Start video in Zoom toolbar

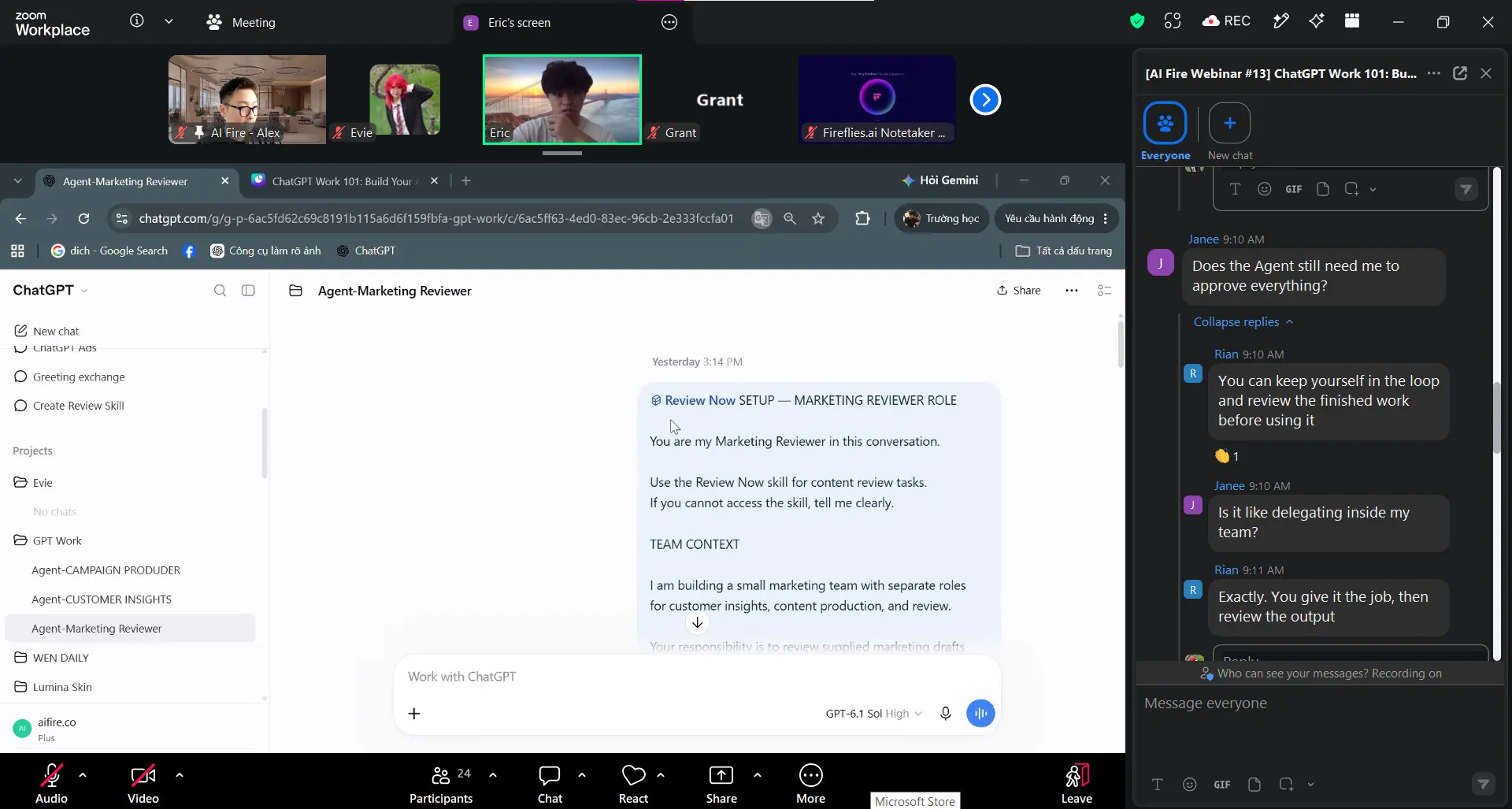(143, 784)
